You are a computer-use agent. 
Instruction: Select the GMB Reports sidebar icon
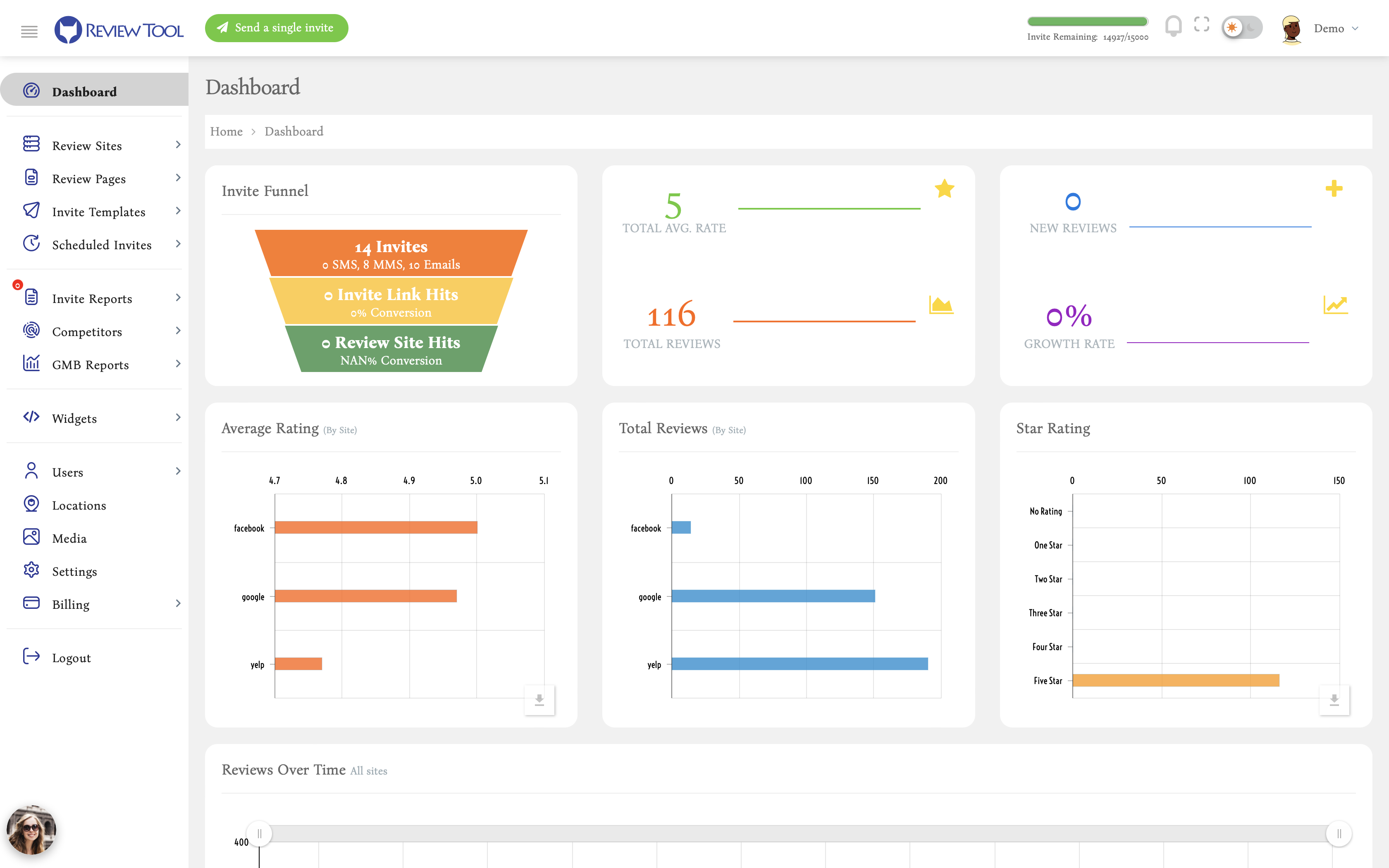[x=31, y=363]
